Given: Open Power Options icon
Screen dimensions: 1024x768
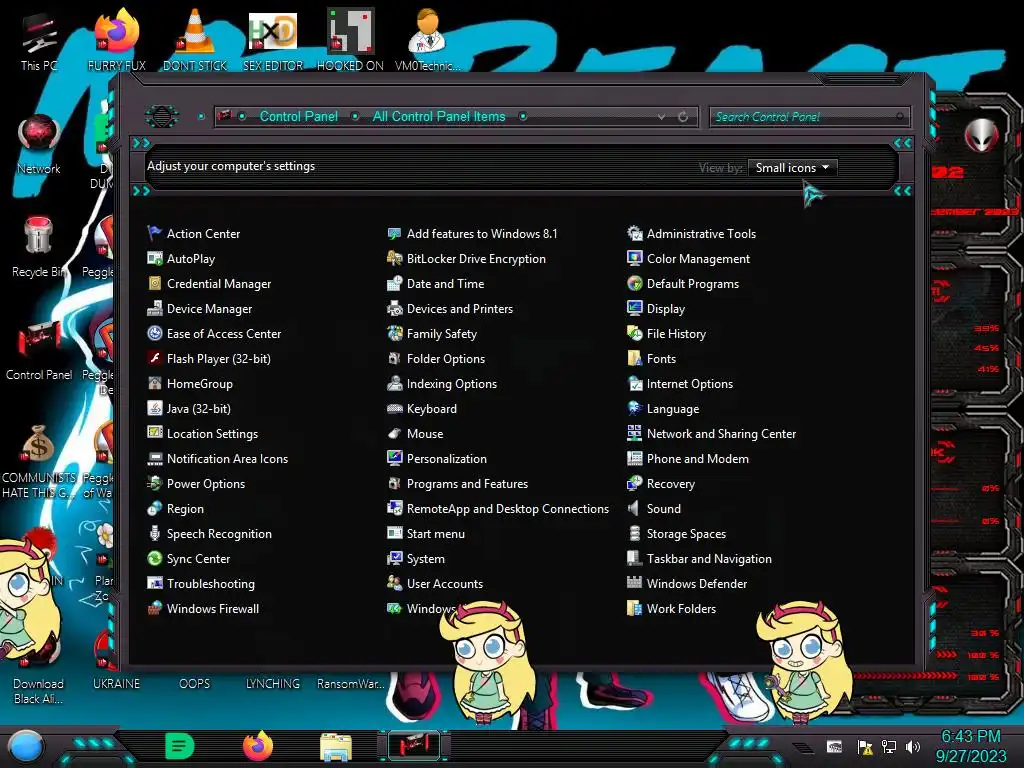Looking at the screenshot, I should pyautogui.click(x=155, y=484).
